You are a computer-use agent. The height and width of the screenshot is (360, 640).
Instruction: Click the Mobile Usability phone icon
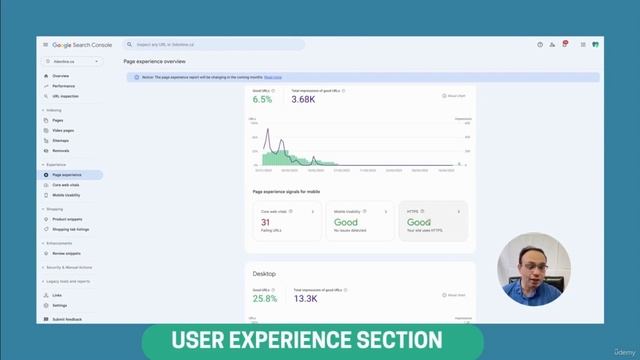[x=46, y=195]
